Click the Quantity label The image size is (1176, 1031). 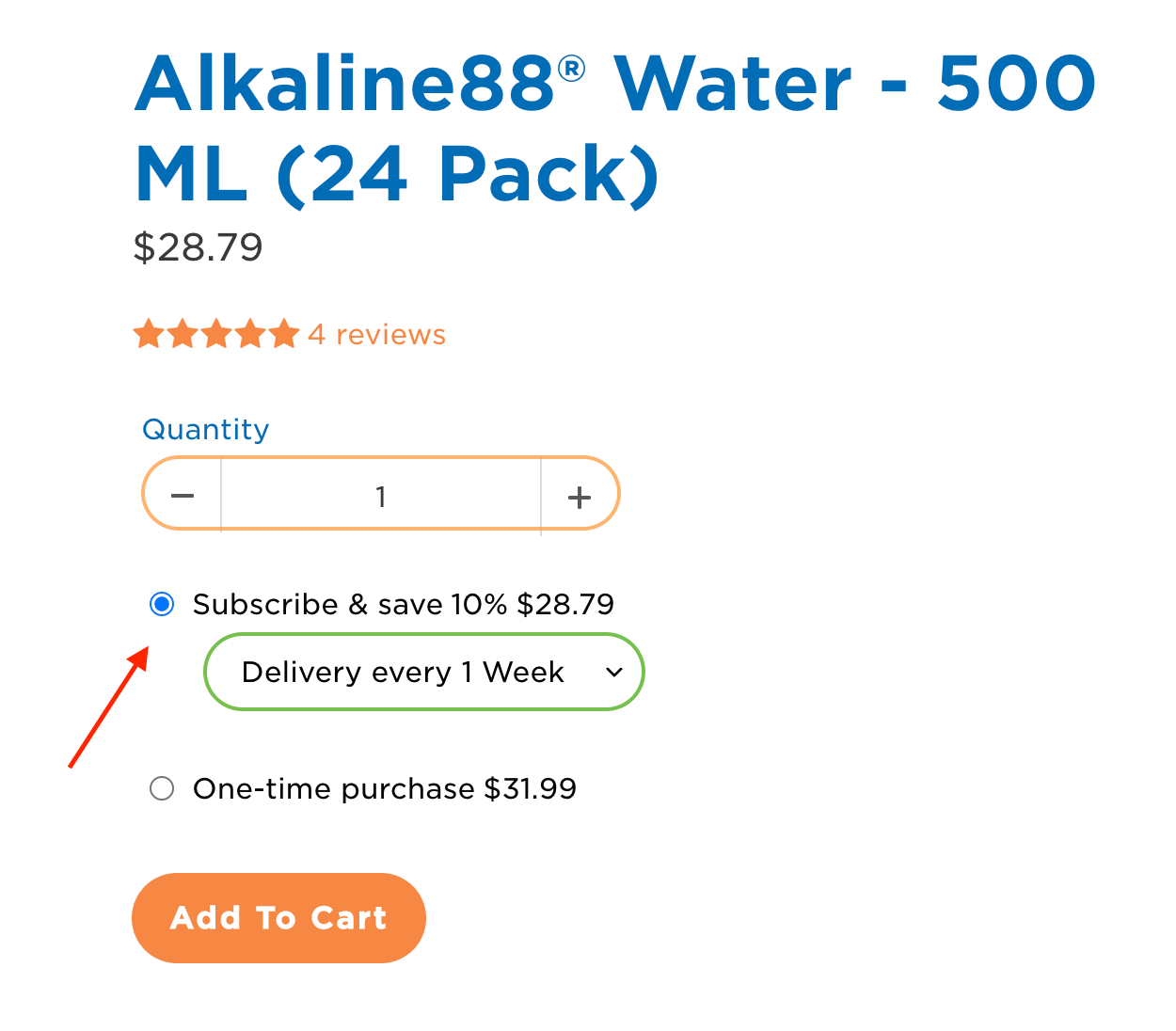tap(205, 430)
